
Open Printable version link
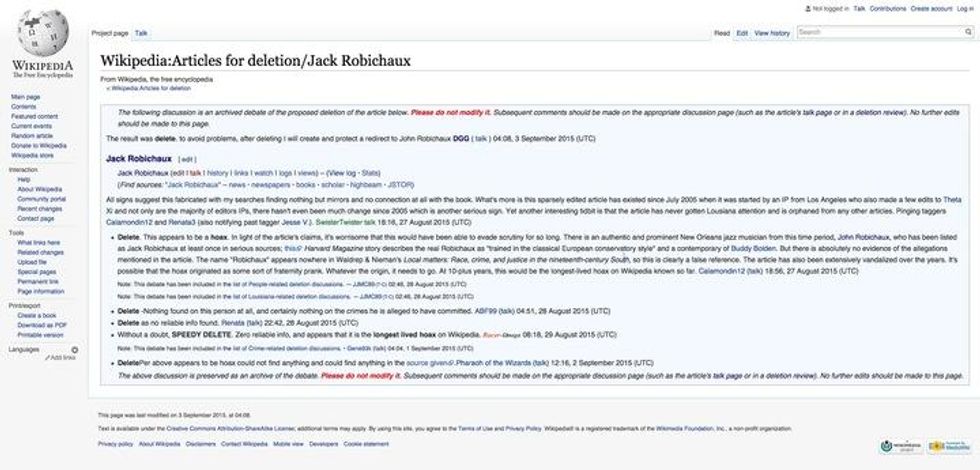coord(40,335)
